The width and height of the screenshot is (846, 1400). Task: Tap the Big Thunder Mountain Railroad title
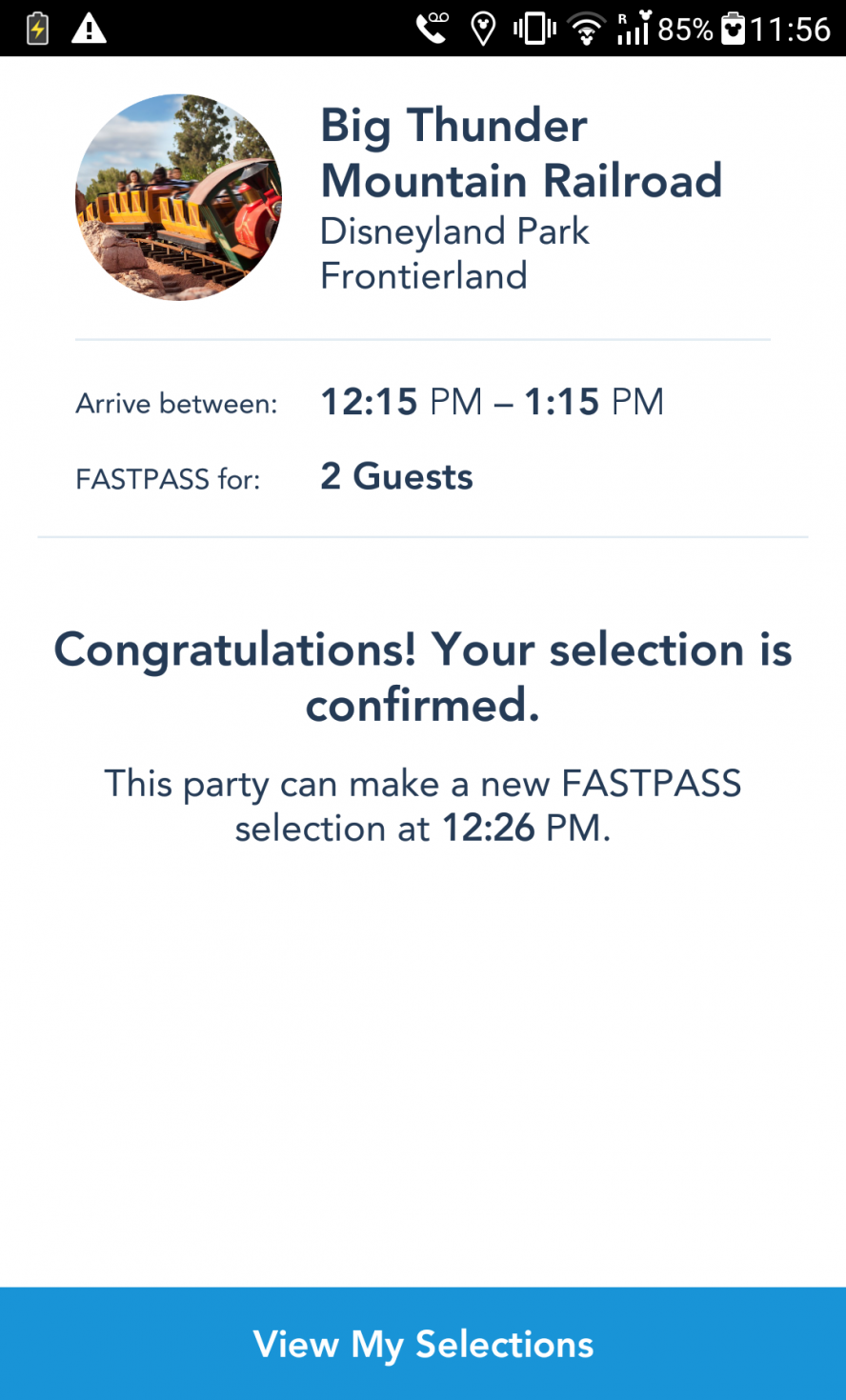(521, 152)
